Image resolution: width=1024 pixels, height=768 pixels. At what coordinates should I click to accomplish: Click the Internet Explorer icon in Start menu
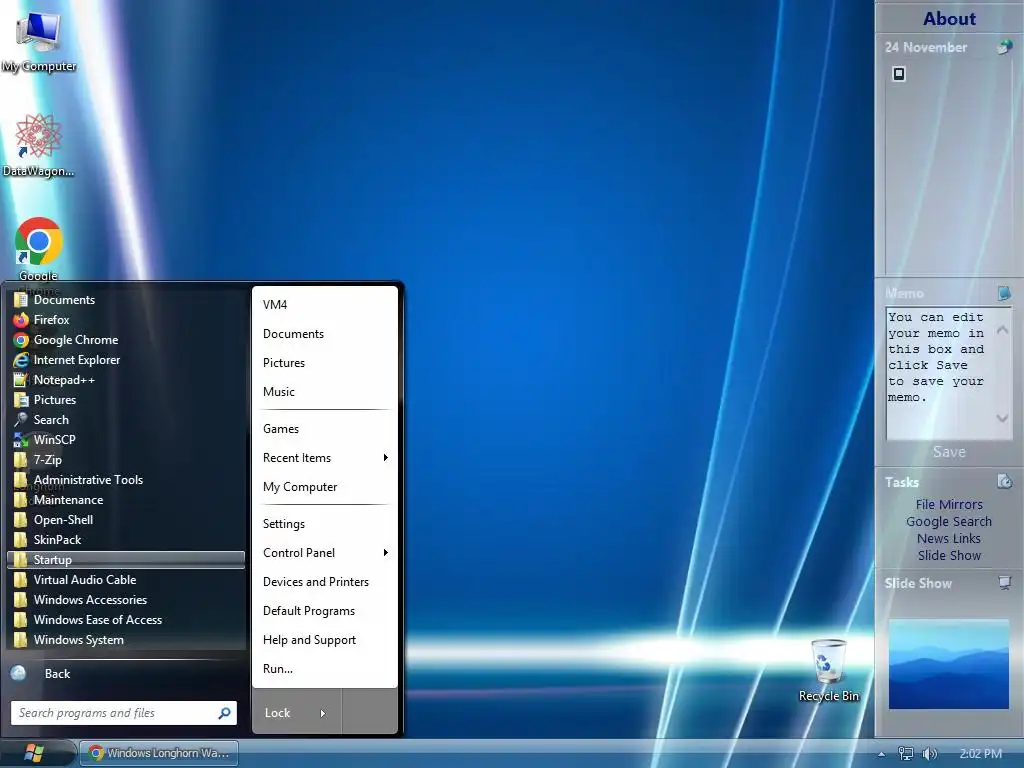tap(21, 360)
